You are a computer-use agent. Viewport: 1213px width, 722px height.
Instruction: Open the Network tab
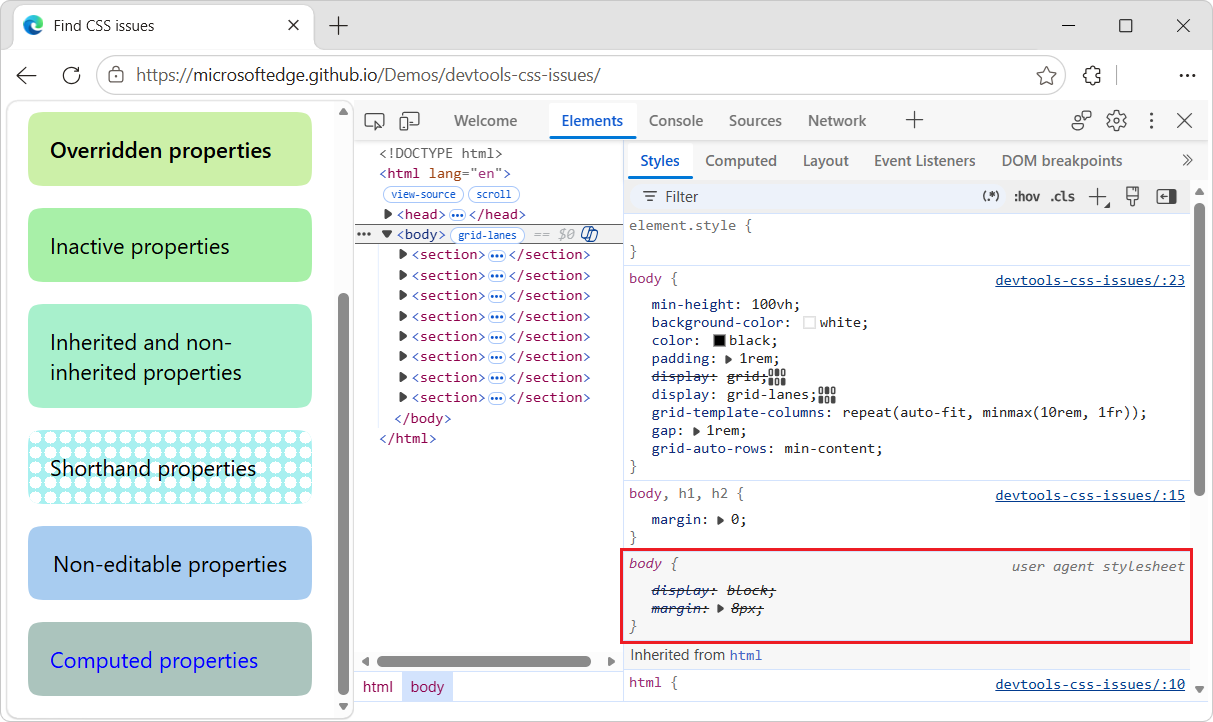pos(837,121)
